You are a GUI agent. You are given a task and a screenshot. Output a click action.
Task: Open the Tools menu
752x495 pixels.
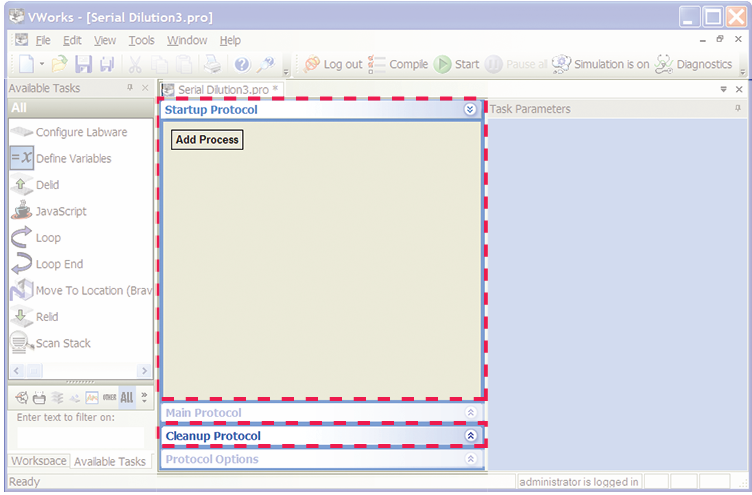[141, 40]
